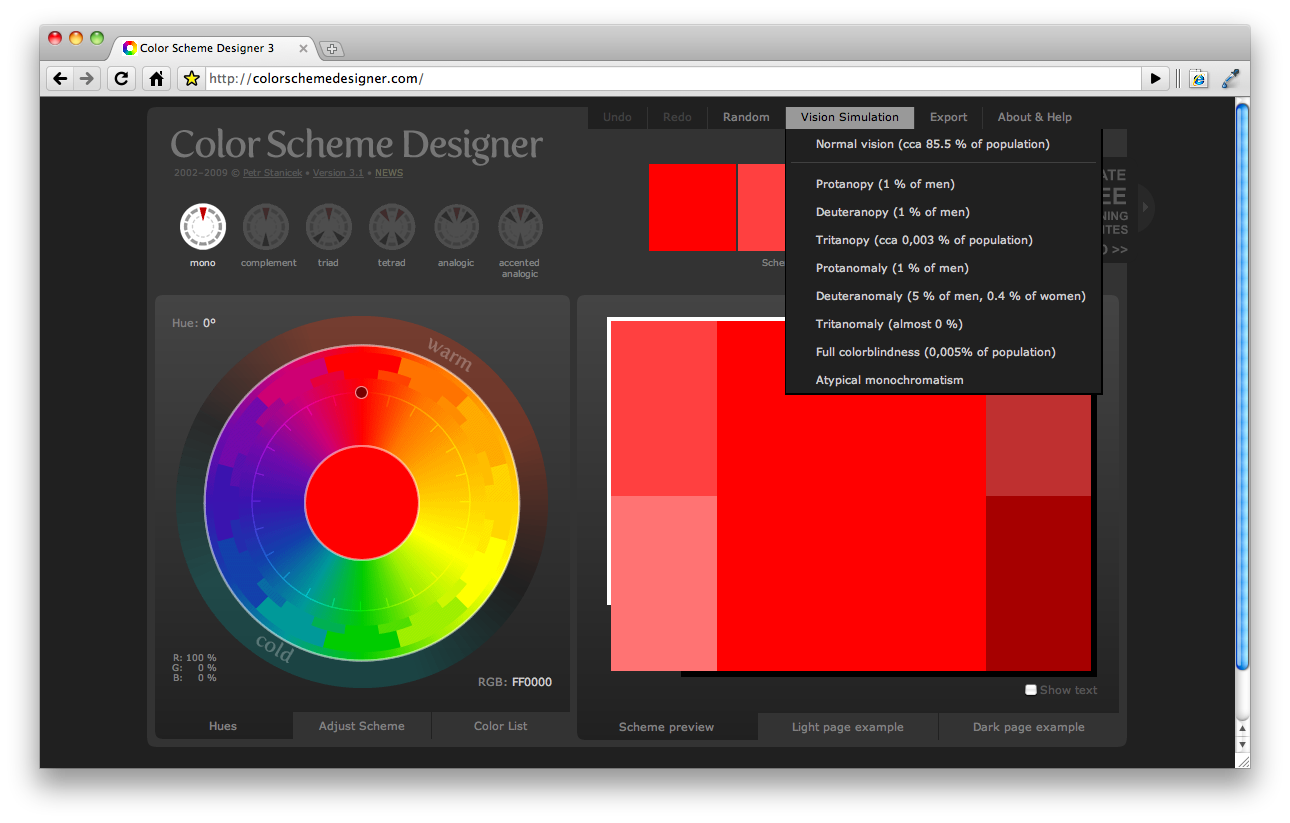Open the Light page example tab
Image resolution: width=1290 pixels, height=823 pixels.
[848, 727]
